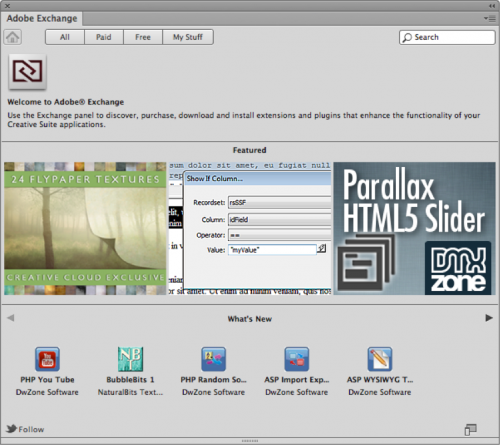
Task: Click ASP WYSIWYG T... title
Action: (380, 380)
